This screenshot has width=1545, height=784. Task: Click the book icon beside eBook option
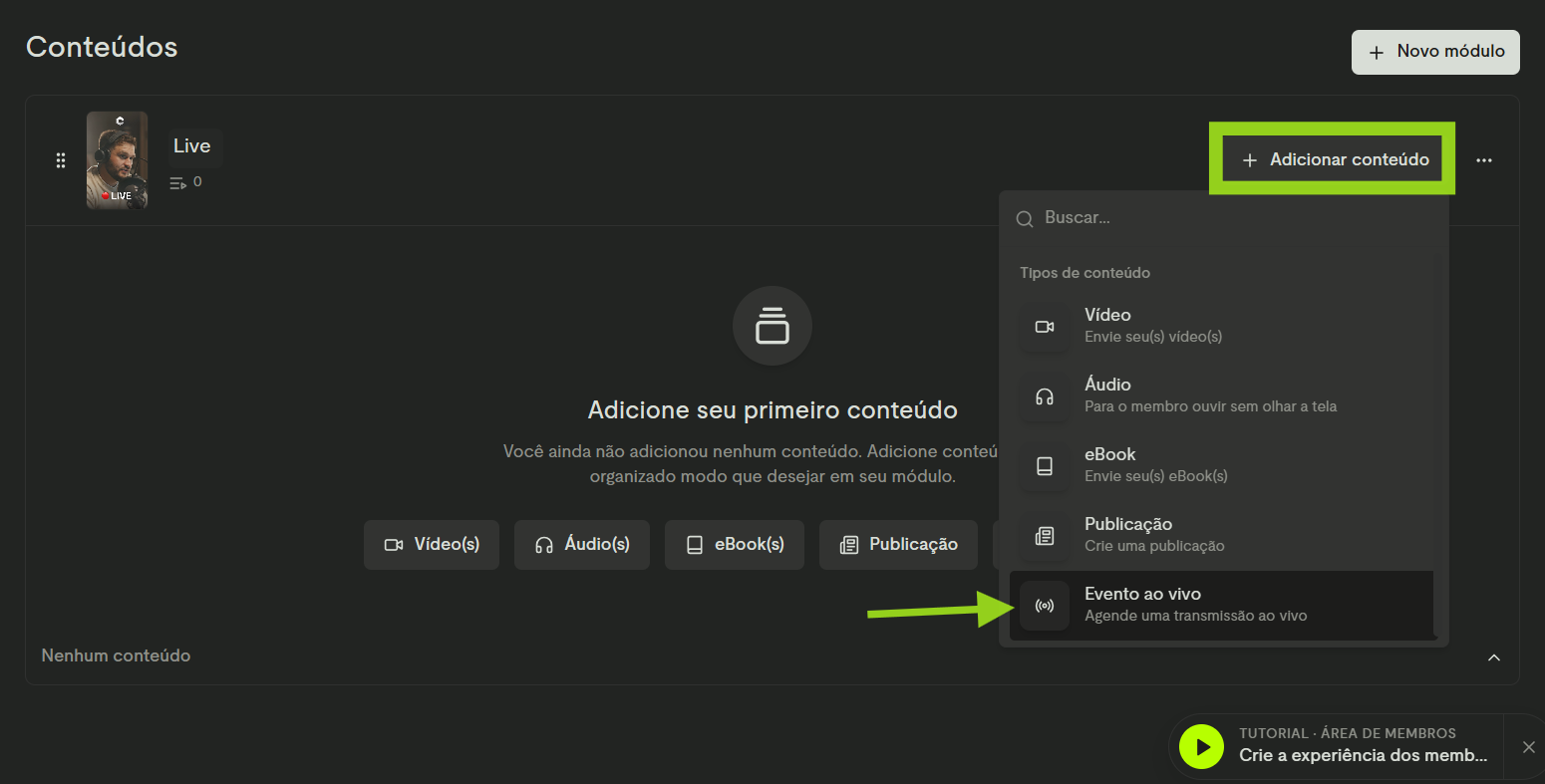click(1045, 466)
